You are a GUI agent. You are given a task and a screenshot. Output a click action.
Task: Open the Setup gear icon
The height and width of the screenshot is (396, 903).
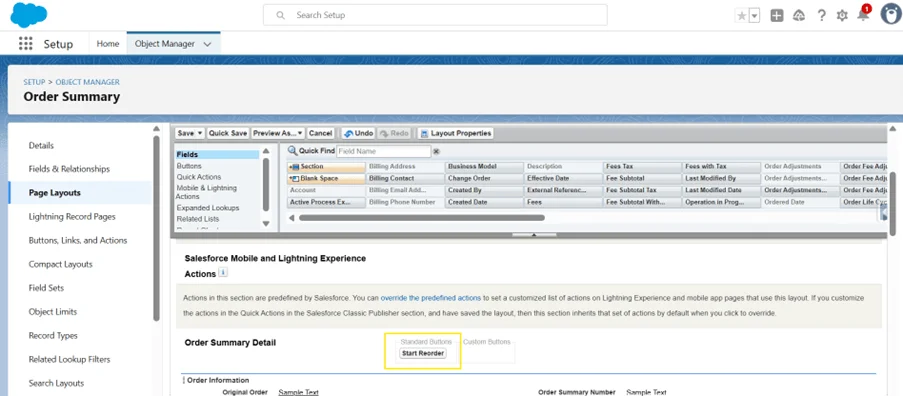(842, 16)
